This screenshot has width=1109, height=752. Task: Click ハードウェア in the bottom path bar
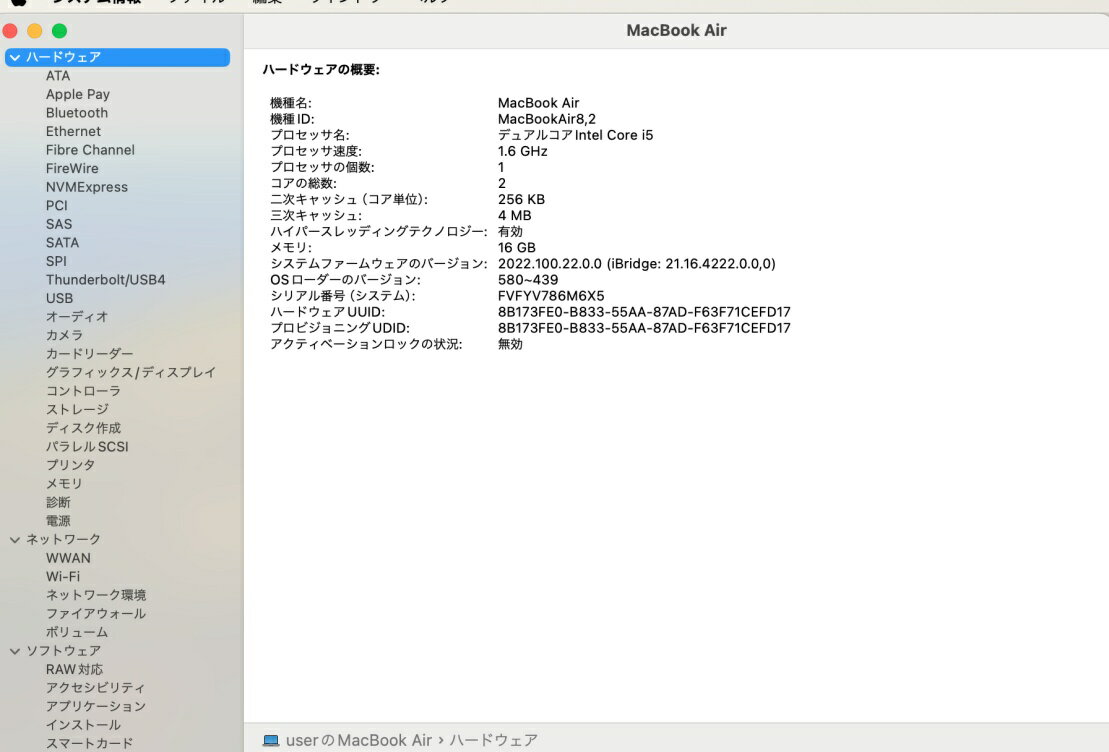[493, 740]
